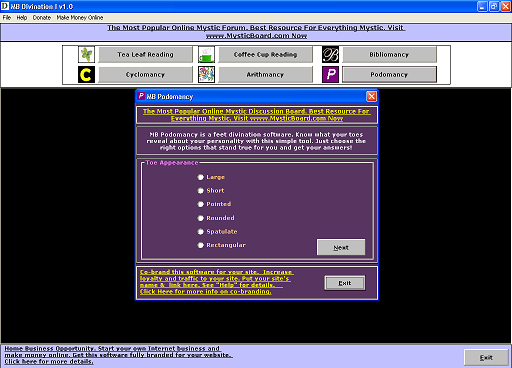The image size is (512, 368).
Task: Select the Spatulate toe option
Action: coord(217,231)
